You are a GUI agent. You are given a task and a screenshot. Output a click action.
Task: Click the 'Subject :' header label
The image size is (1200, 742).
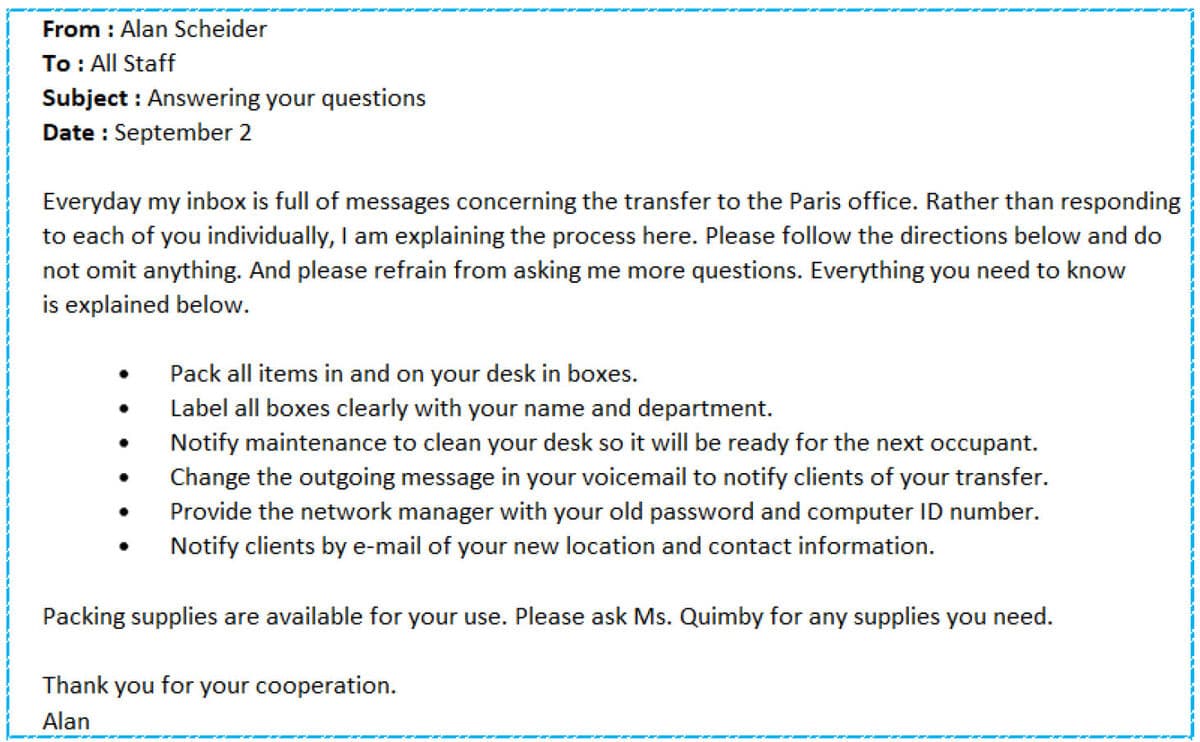coord(92,98)
